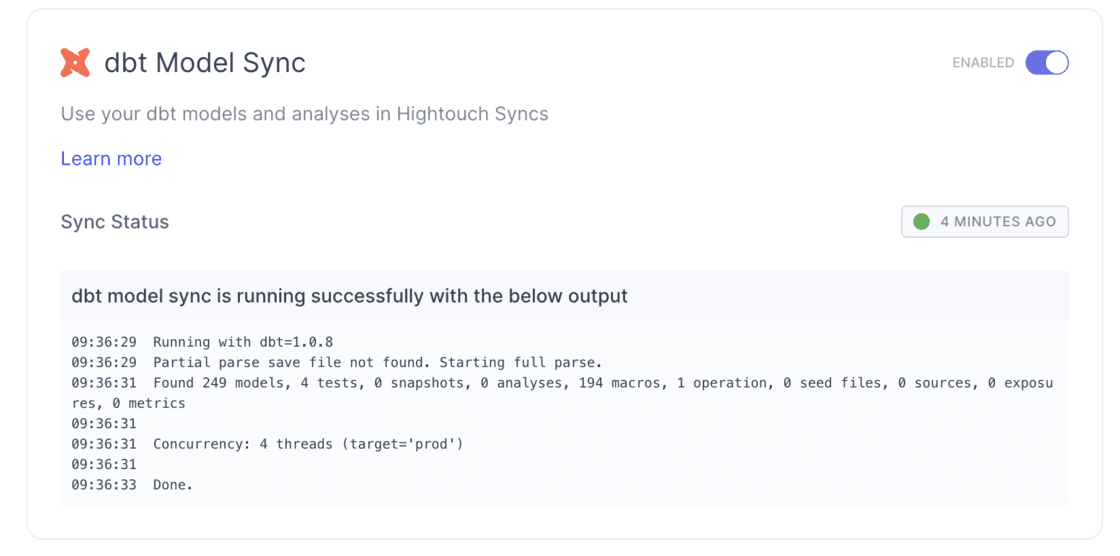Viewport: 1120px width, 556px height.
Task: Open the Learn more link
Action: [111, 158]
